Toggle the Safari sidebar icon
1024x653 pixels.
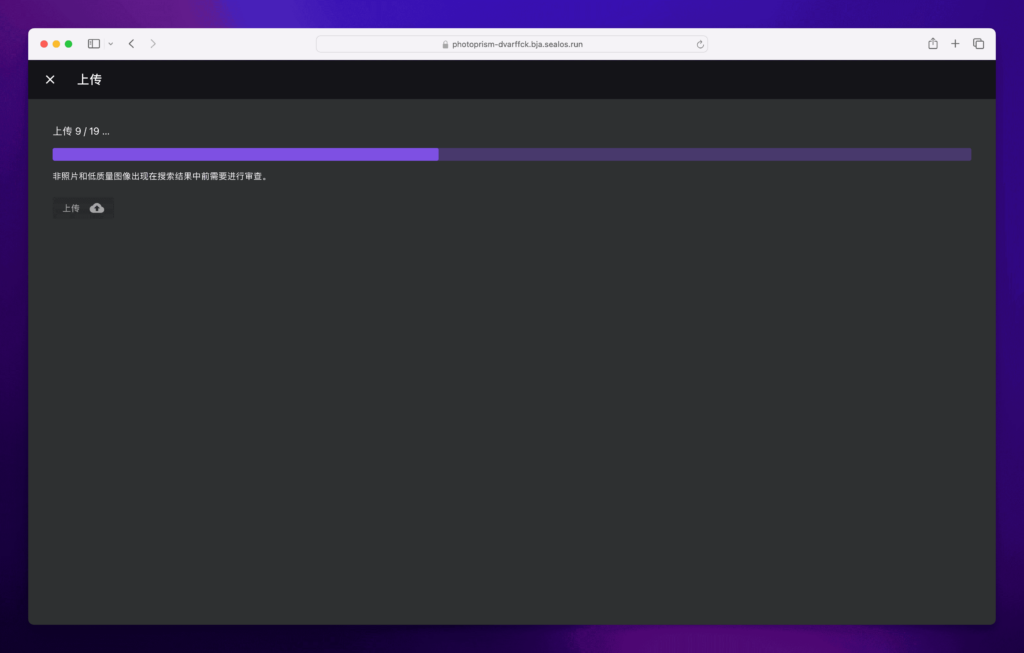point(94,44)
